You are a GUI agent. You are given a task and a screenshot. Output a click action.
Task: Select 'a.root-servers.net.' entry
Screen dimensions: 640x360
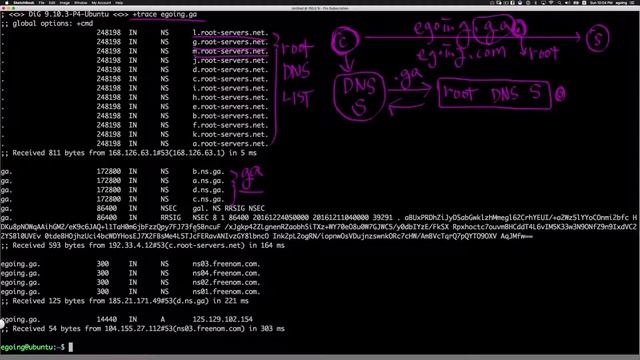(x=230, y=144)
